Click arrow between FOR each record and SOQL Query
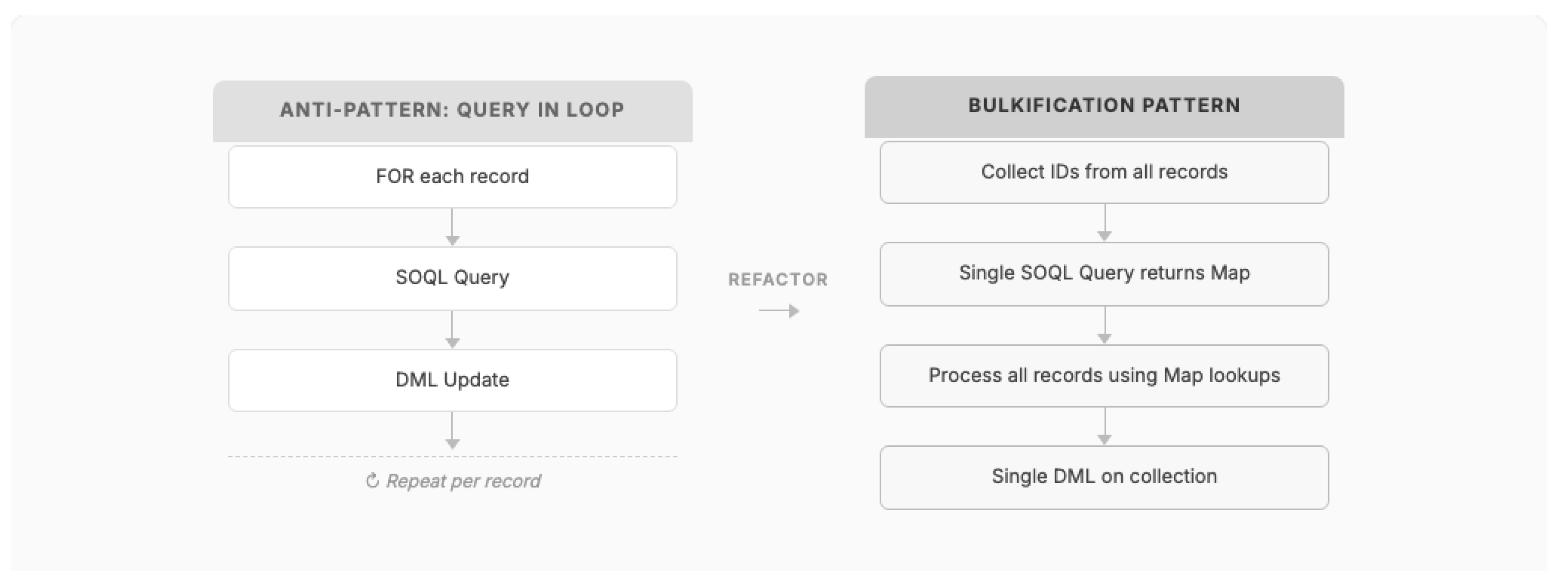1568x581 pixels. [452, 228]
